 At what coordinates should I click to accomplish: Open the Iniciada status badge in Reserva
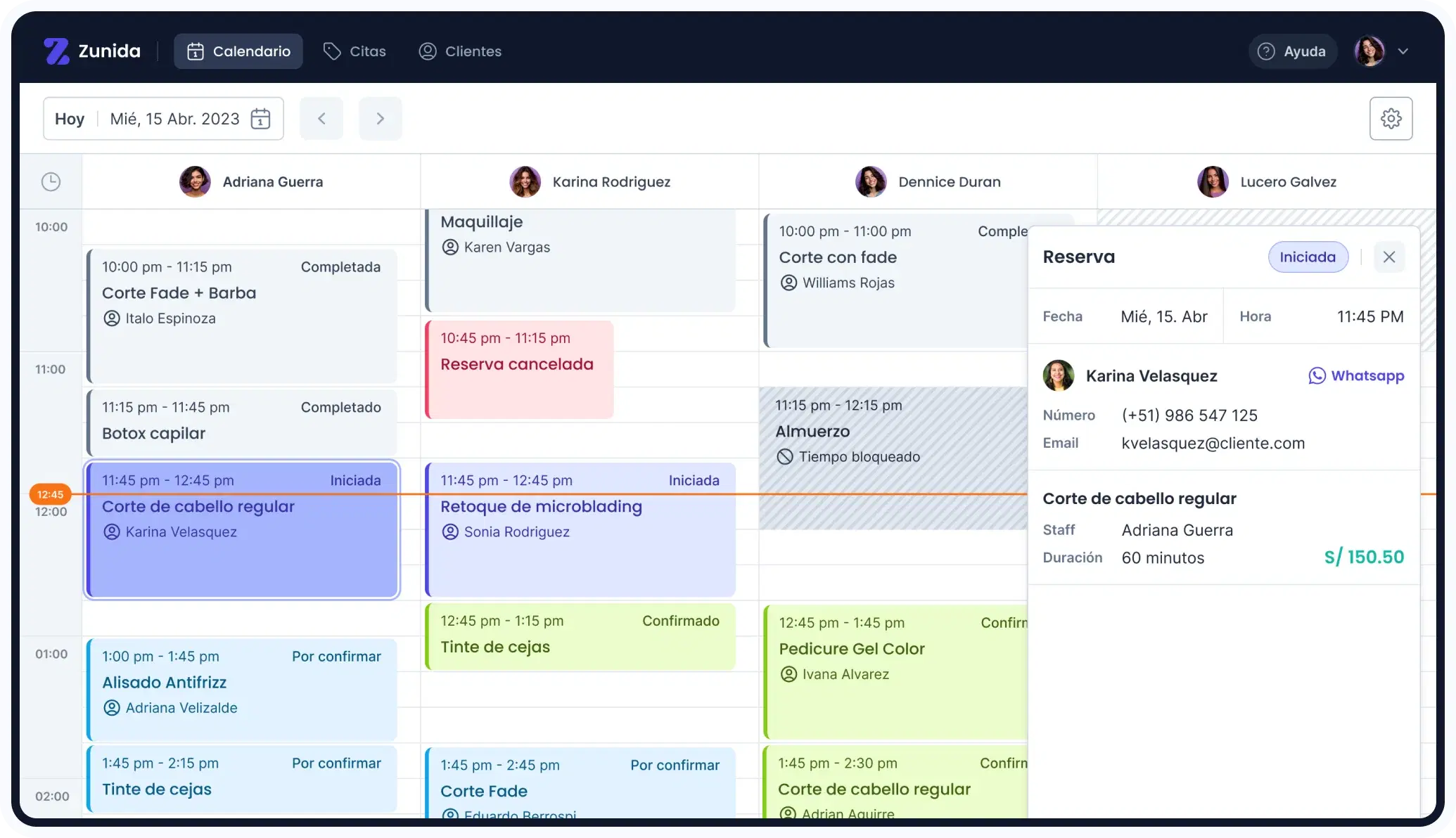(1307, 257)
